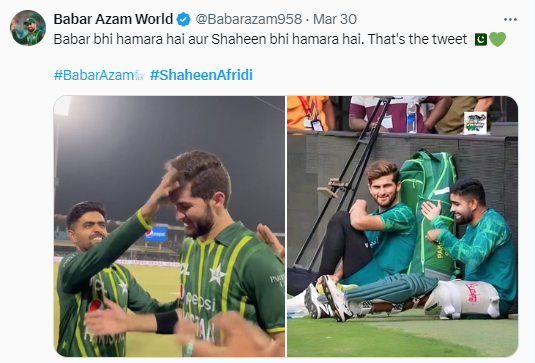Open the Babar Azam World display name
Image resolution: width=535 pixels, height=363 pixels.
(113, 19)
